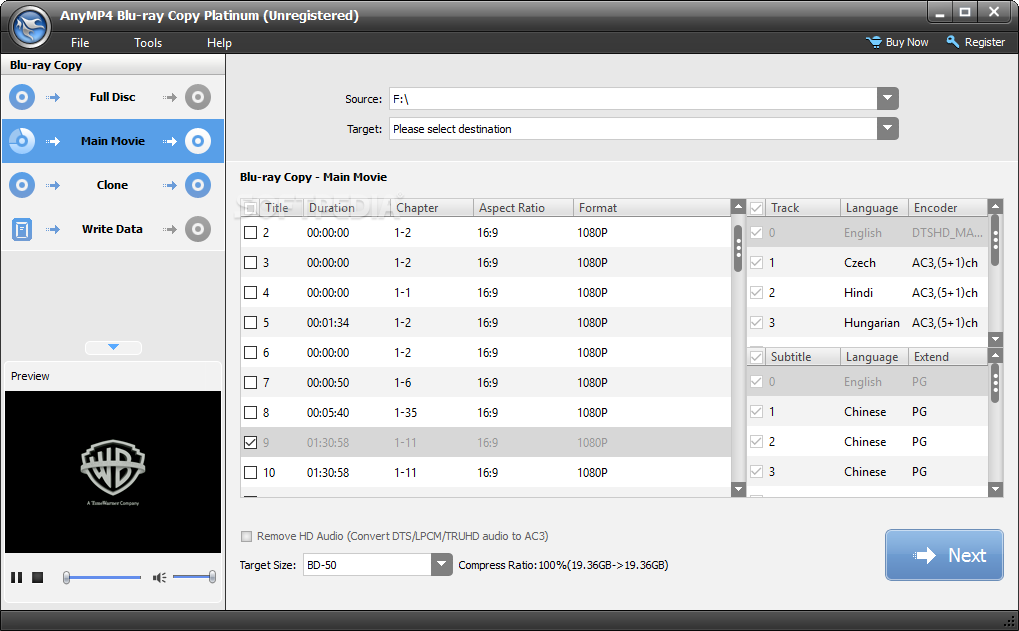Click Clone source disc icon

tap(22, 185)
